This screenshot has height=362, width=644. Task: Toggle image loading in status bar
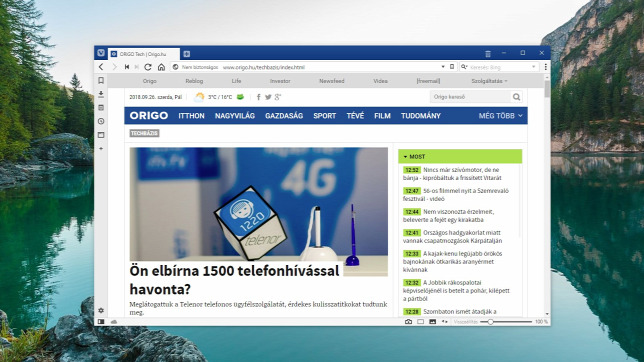(x=432, y=322)
